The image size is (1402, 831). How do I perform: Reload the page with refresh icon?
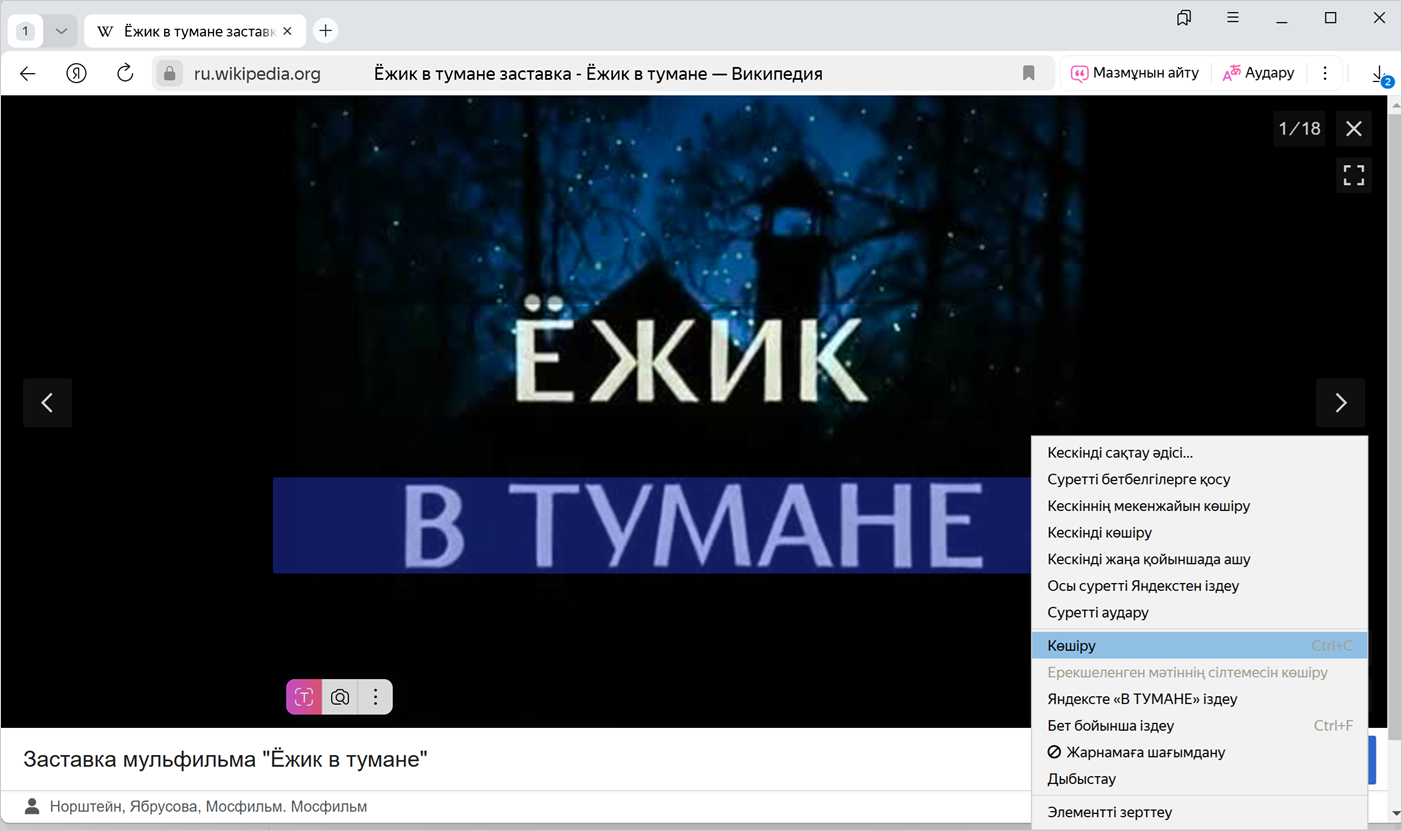(x=125, y=73)
